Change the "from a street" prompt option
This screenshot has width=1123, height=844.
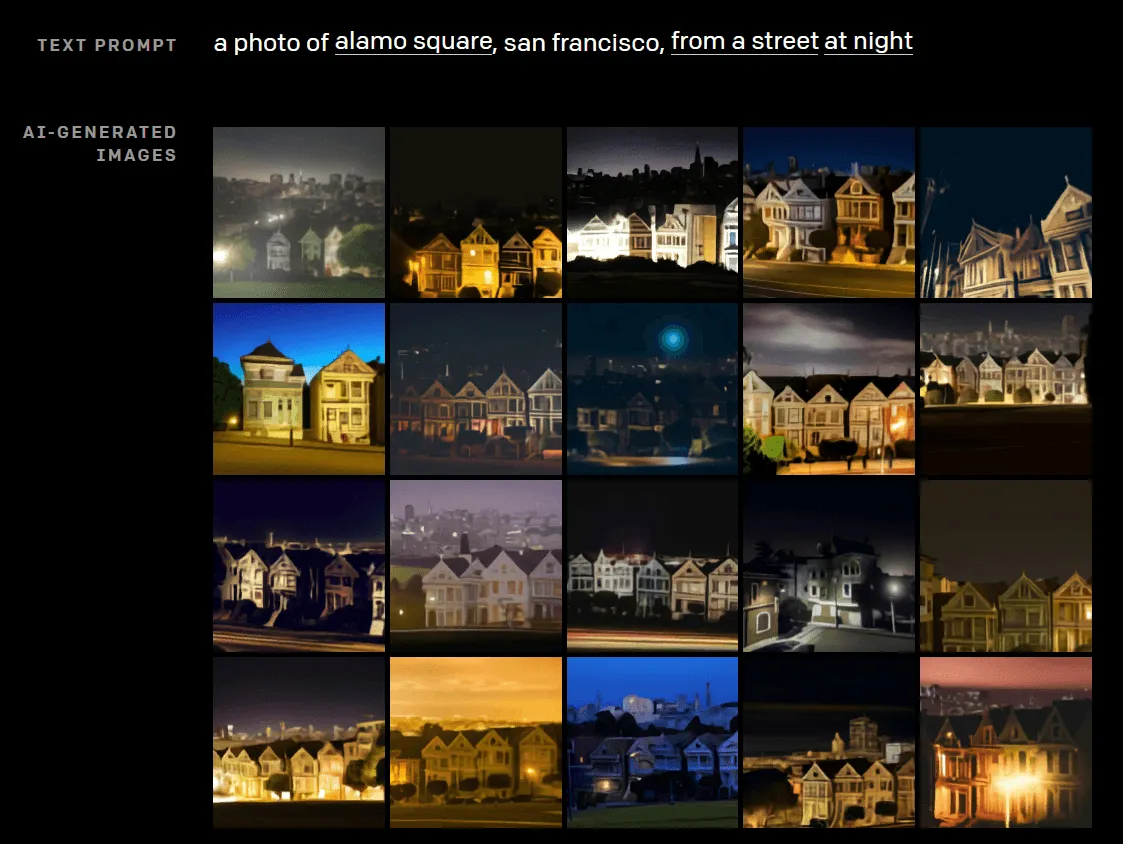(744, 42)
